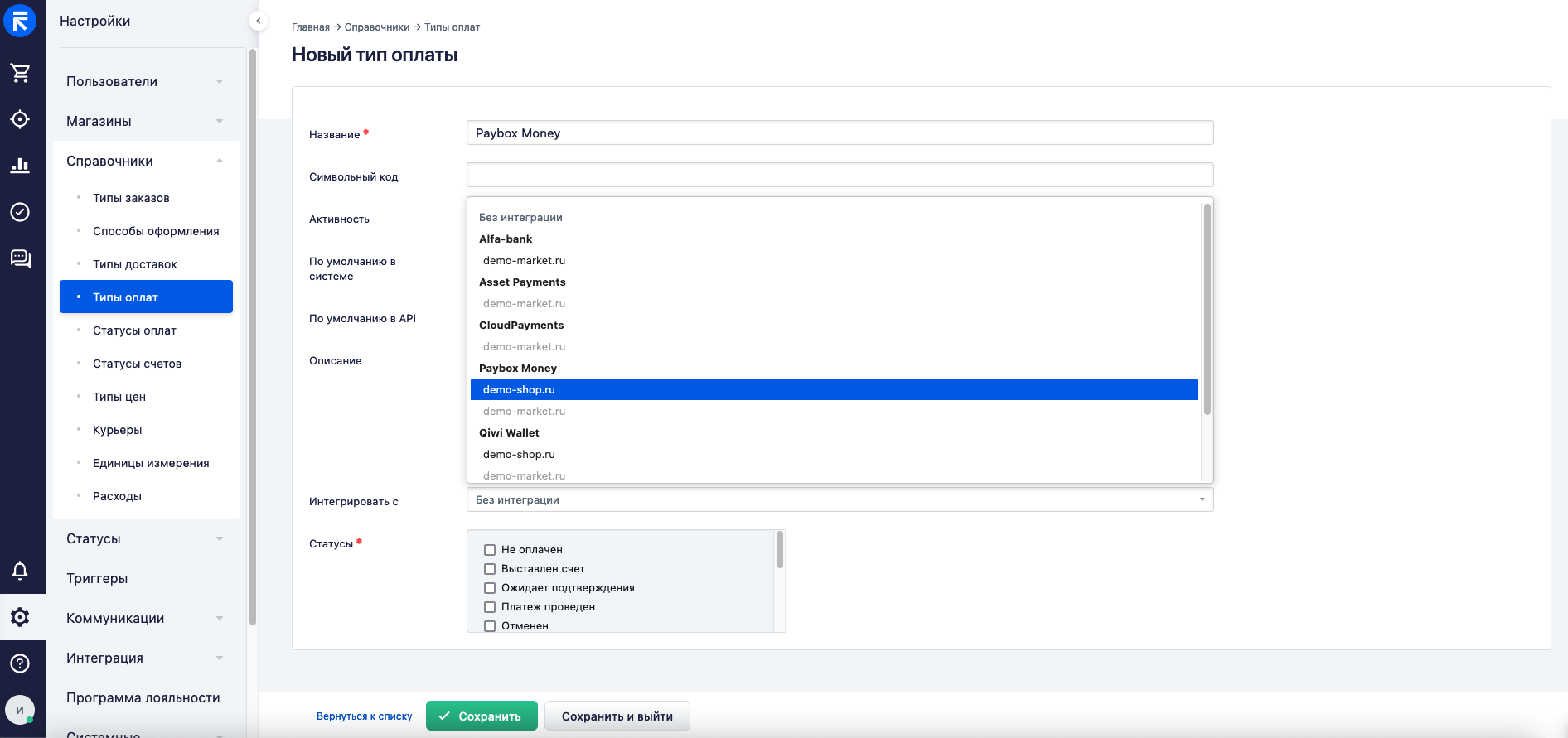This screenshot has width=1568, height=738.
Task: Open the target crosshair sidebar icon
Action: coord(20,119)
